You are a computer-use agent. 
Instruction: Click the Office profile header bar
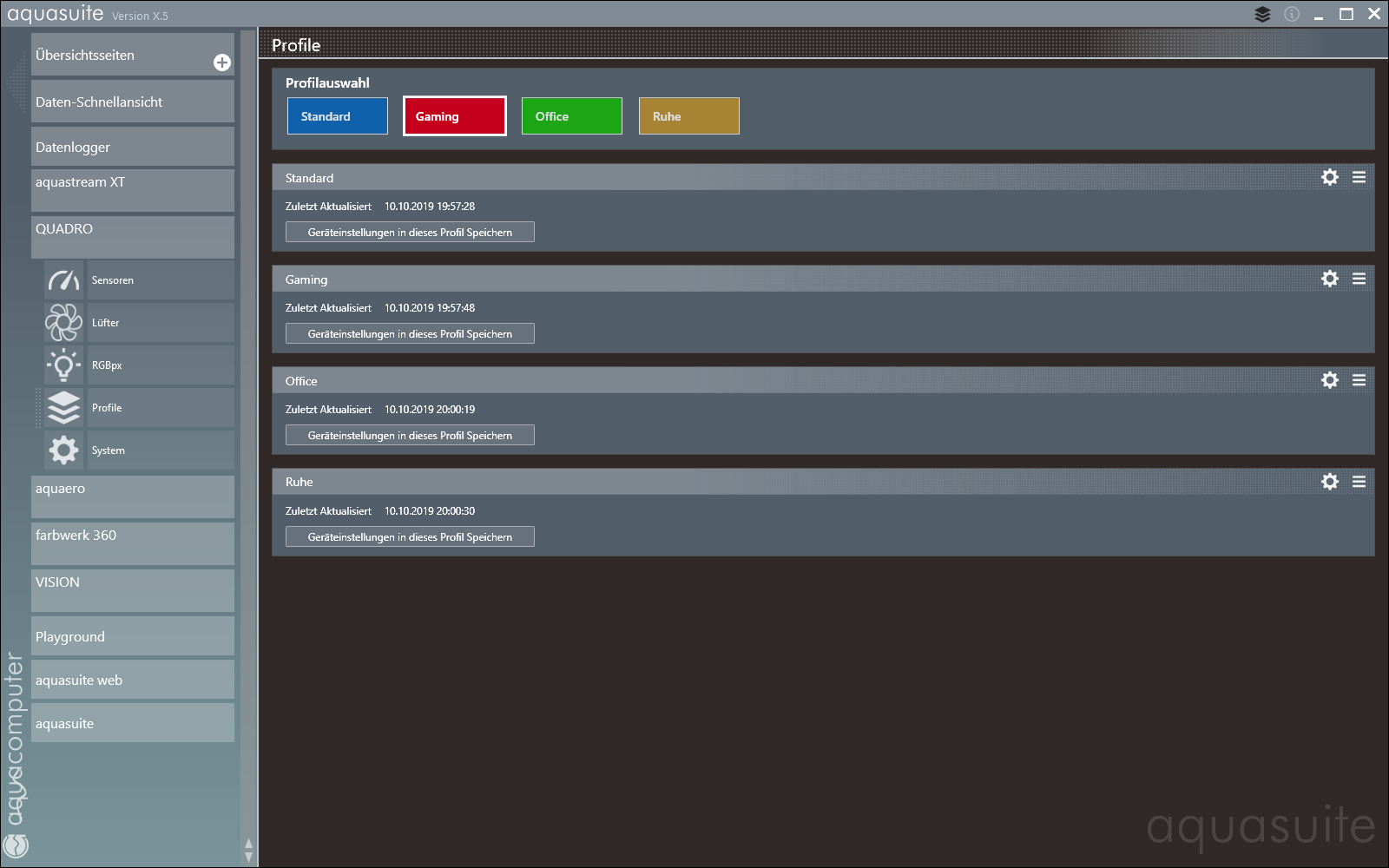click(823, 380)
